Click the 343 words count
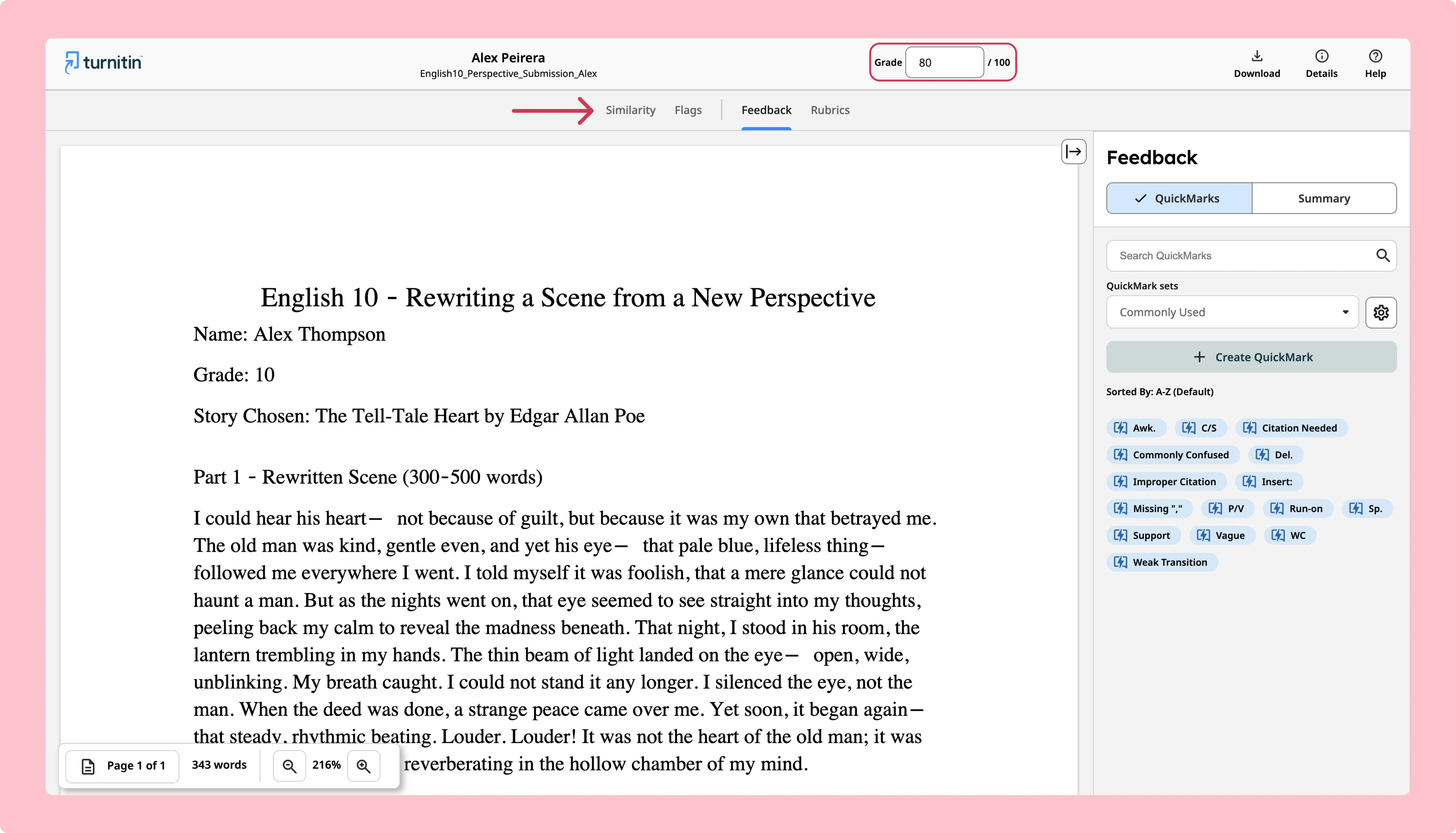 click(x=219, y=765)
